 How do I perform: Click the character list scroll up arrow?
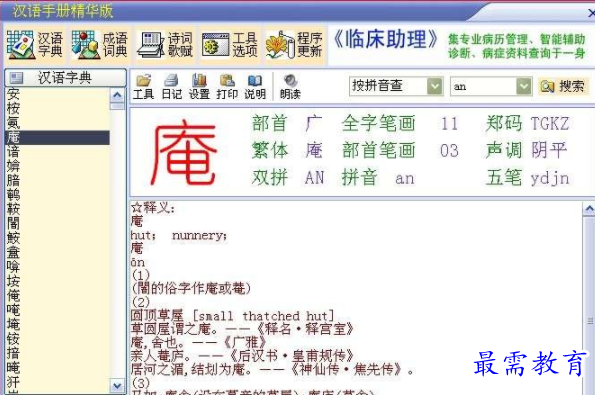[117, 95]
